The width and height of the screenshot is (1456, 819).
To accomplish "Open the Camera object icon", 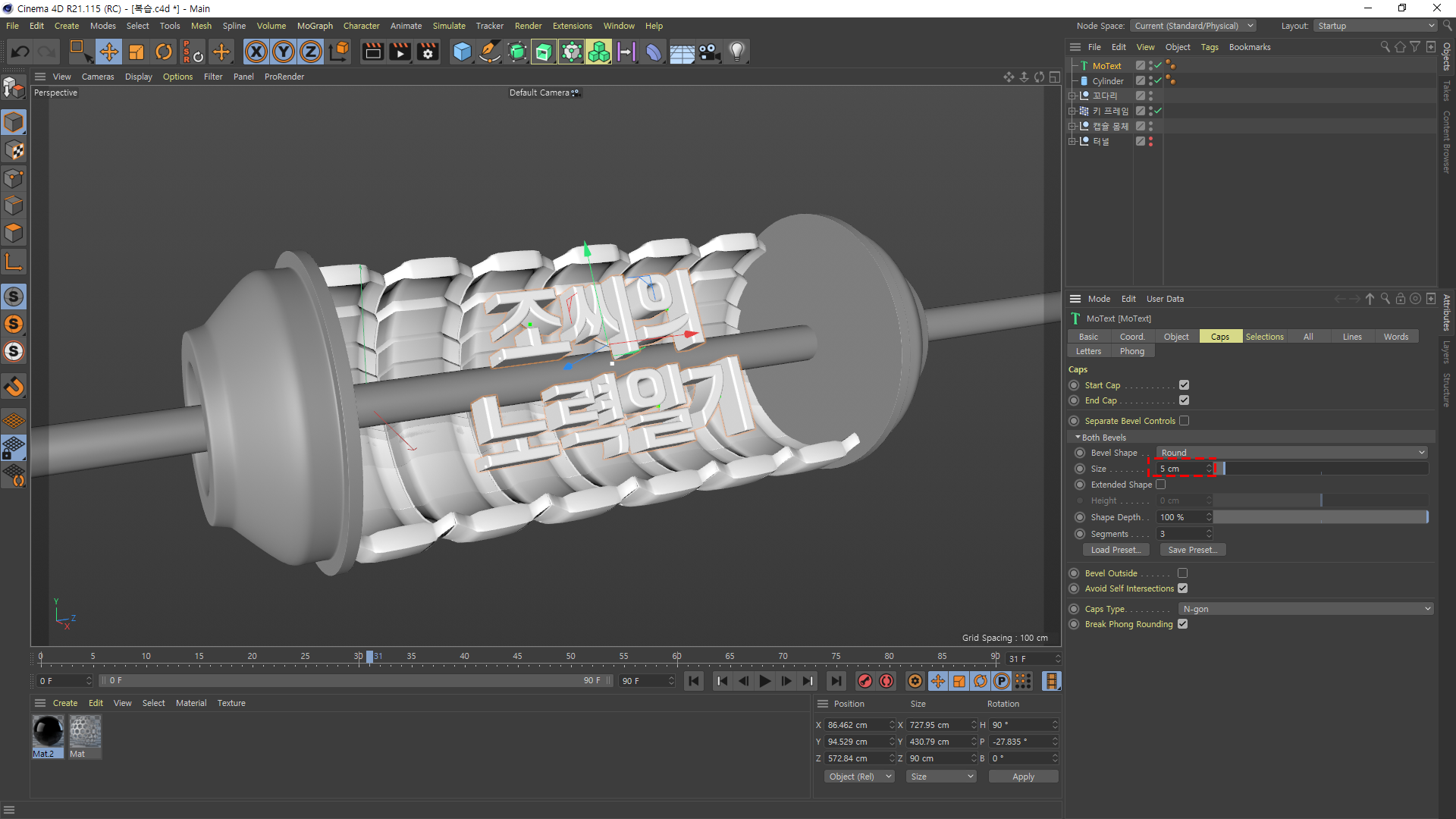I will point(709,52).
